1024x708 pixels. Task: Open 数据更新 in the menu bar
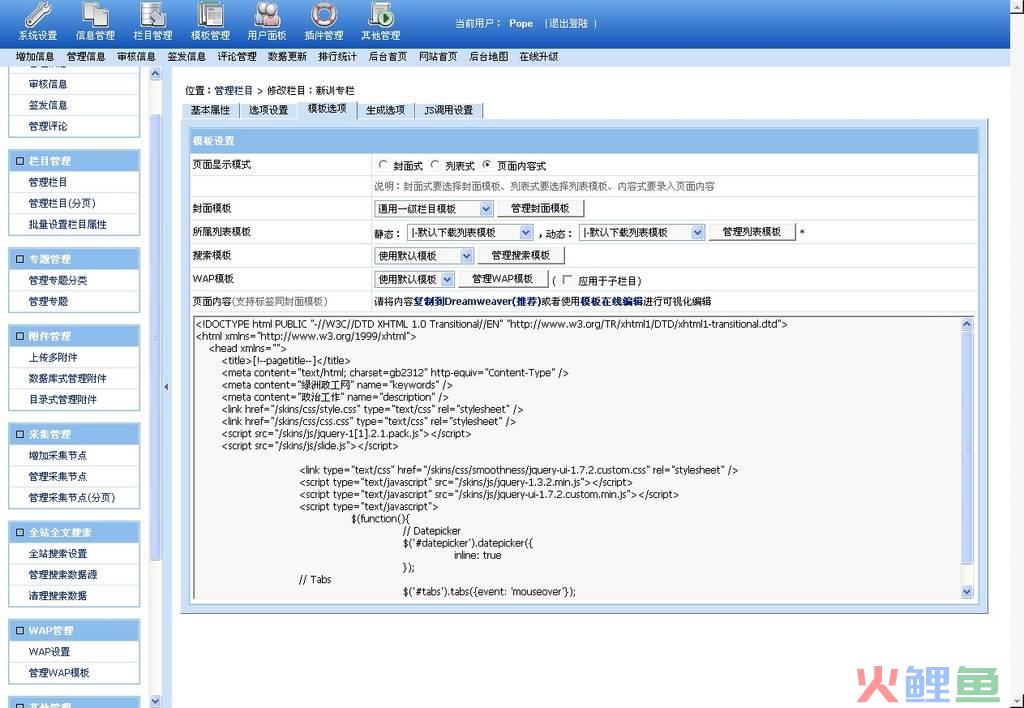tap(287, 57)
